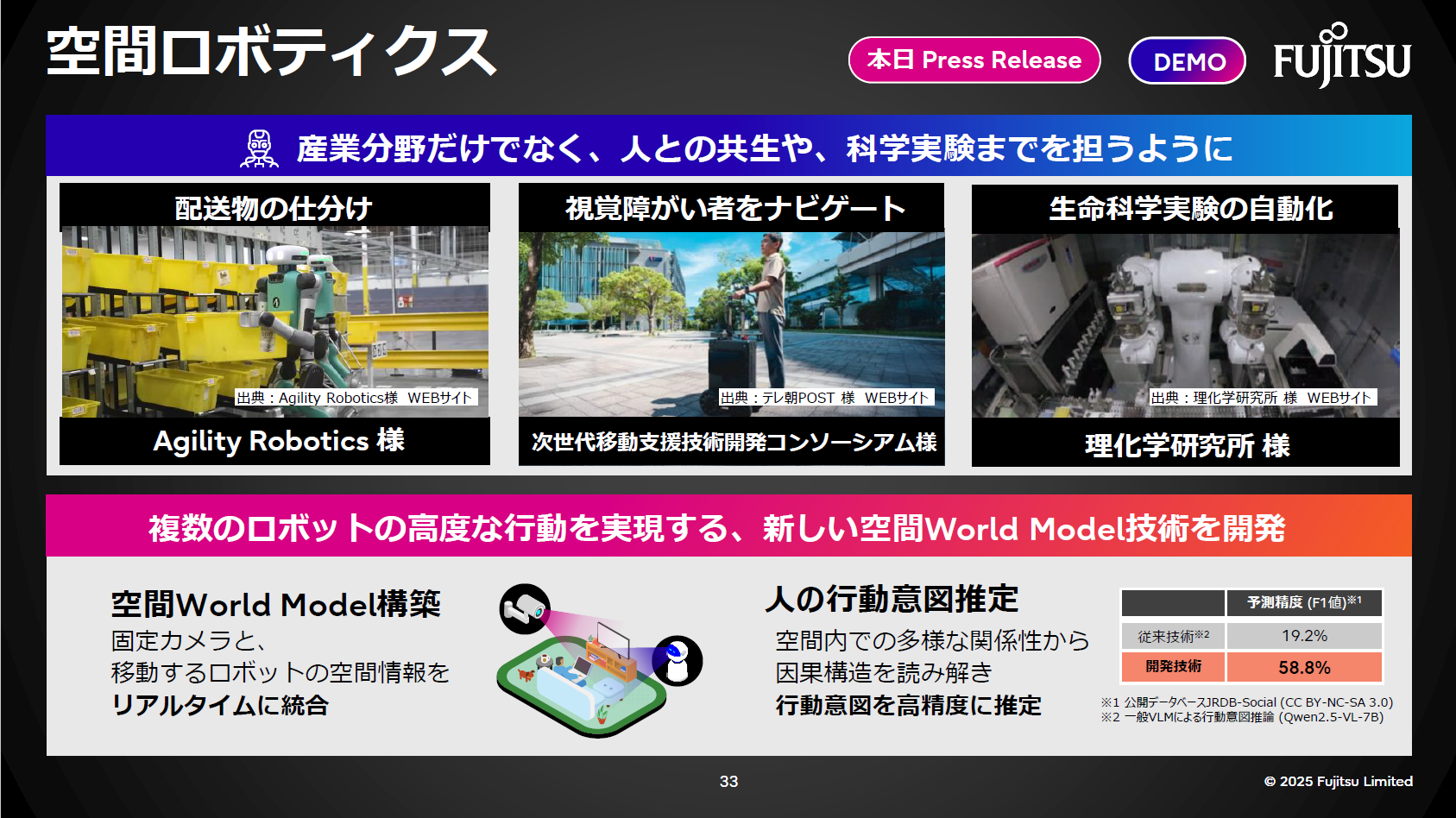Open the テレ朝POST source link
This screenshot has height=818, width=1456.
pos(828,398)
